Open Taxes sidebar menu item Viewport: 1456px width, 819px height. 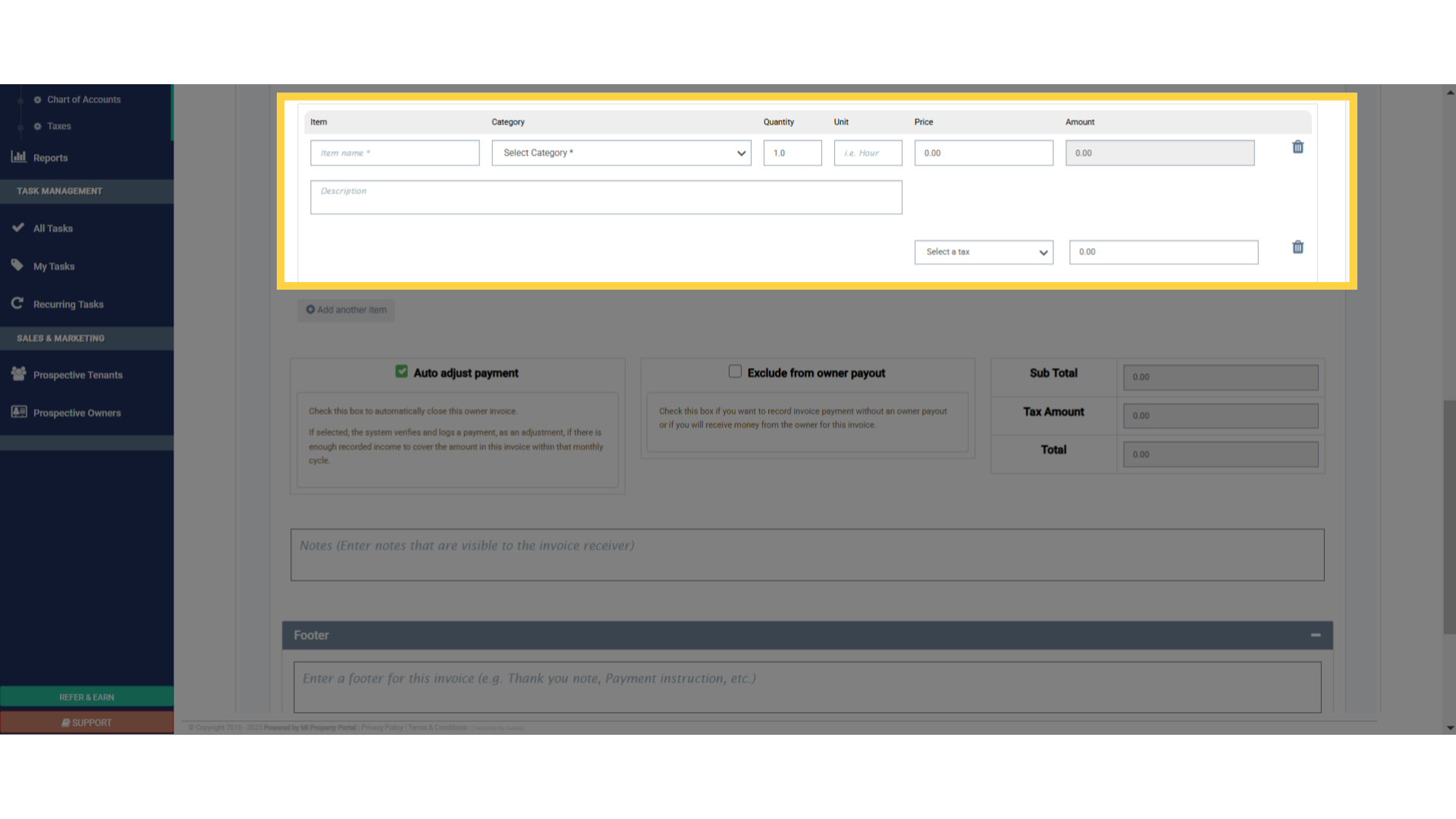click(58, 126)
